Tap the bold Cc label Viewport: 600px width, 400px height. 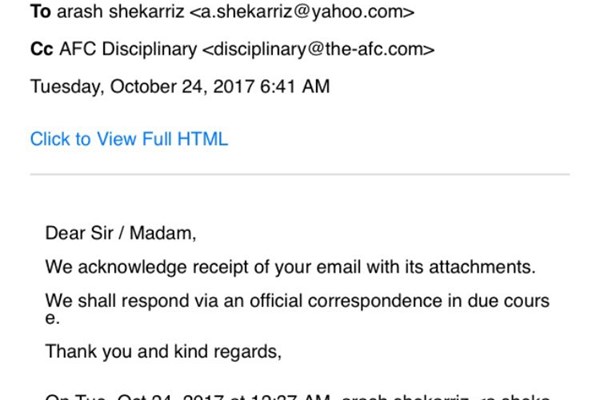click(x=42, y=49)
